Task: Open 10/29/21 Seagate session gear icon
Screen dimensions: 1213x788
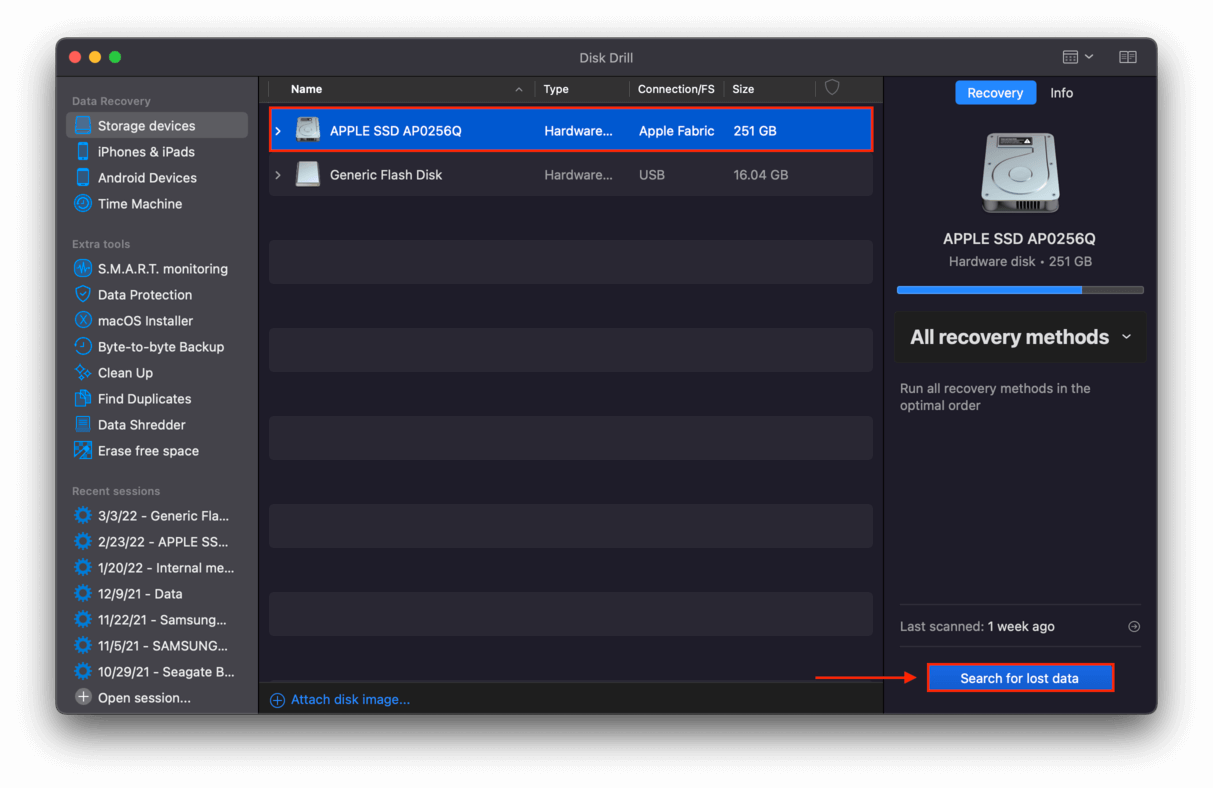Action: (83, 672)
